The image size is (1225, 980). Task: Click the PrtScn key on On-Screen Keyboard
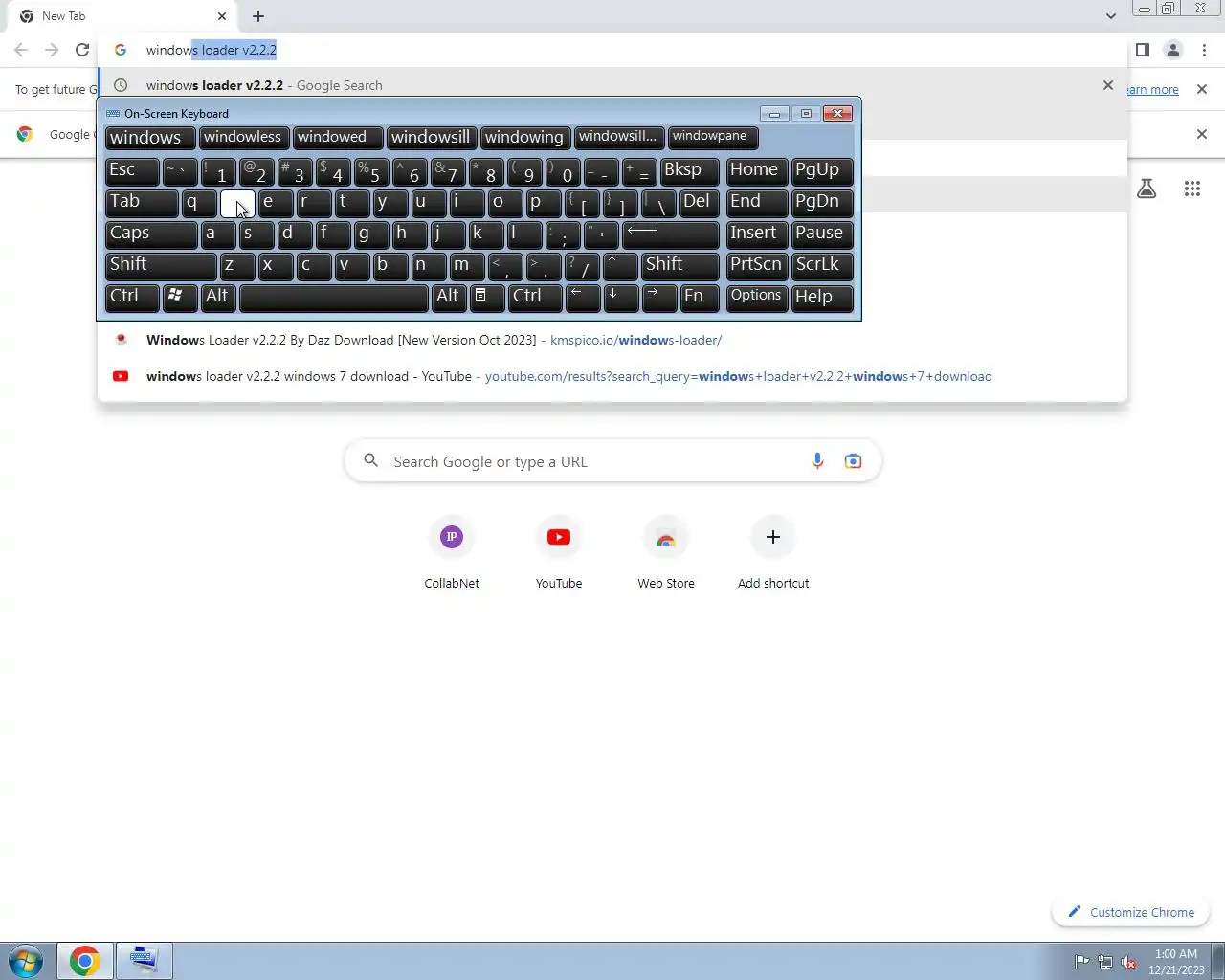(x=757, y=266)
